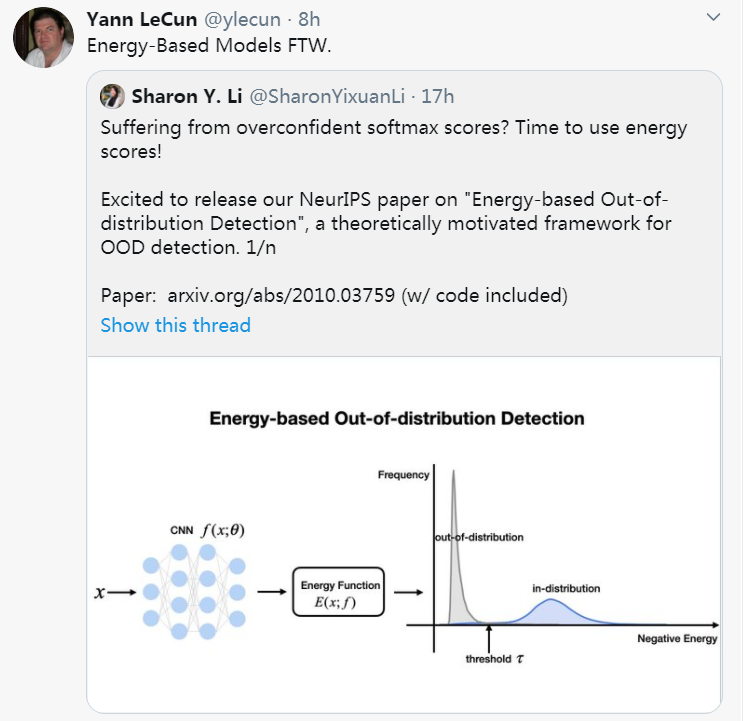Viewport: 746px width, 721px height.
Task: Click the diagram title in the image
Action: 396,418
